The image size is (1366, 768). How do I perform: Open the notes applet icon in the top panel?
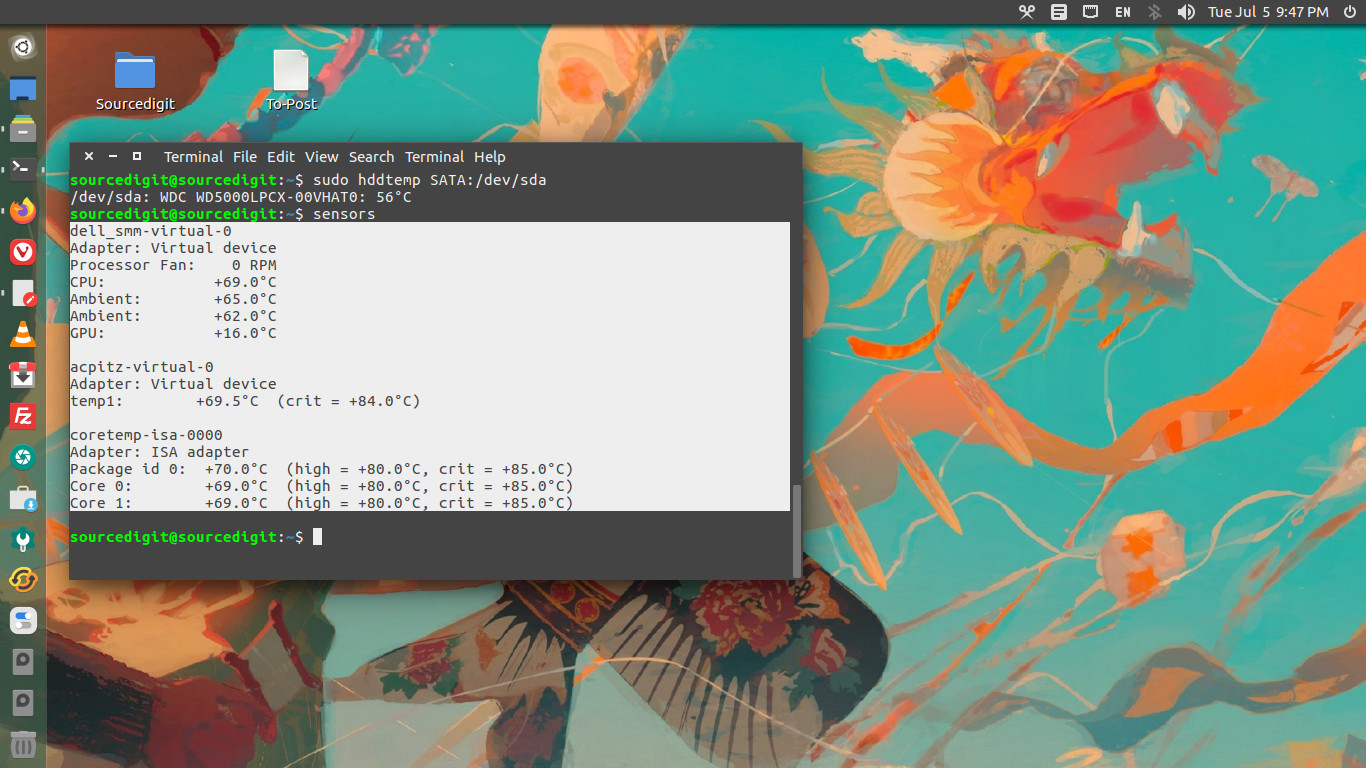pyautogui.click(x=1057, y=12)
